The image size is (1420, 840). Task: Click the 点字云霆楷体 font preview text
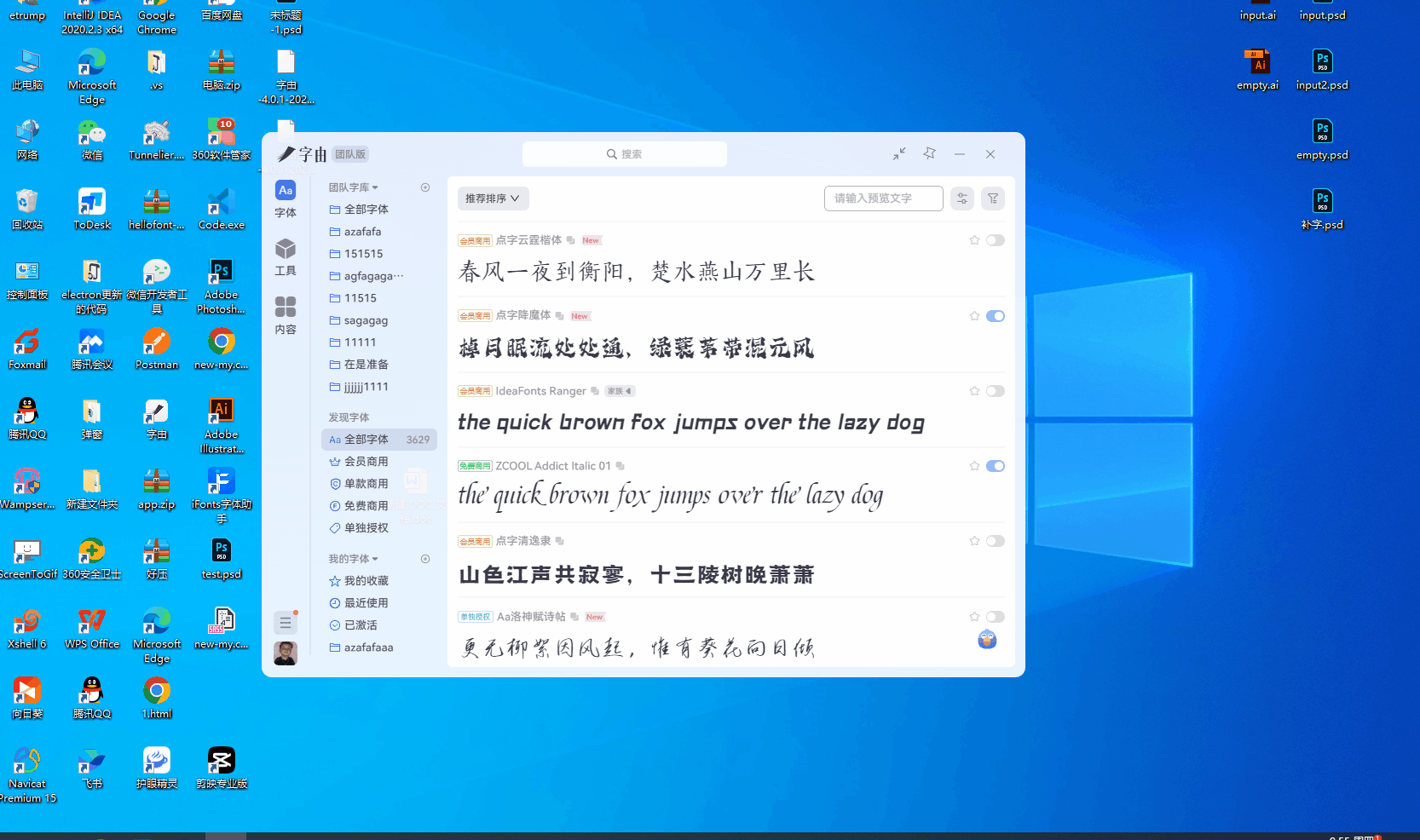pos(637,272)
